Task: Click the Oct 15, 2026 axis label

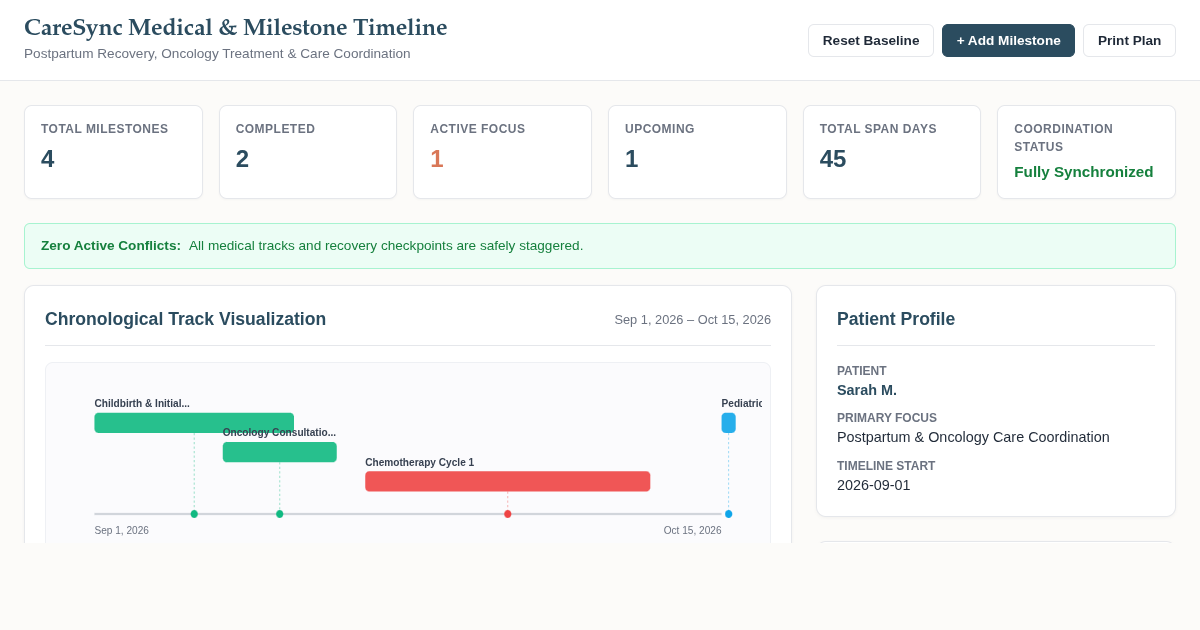Action: [x=692, y=531]
